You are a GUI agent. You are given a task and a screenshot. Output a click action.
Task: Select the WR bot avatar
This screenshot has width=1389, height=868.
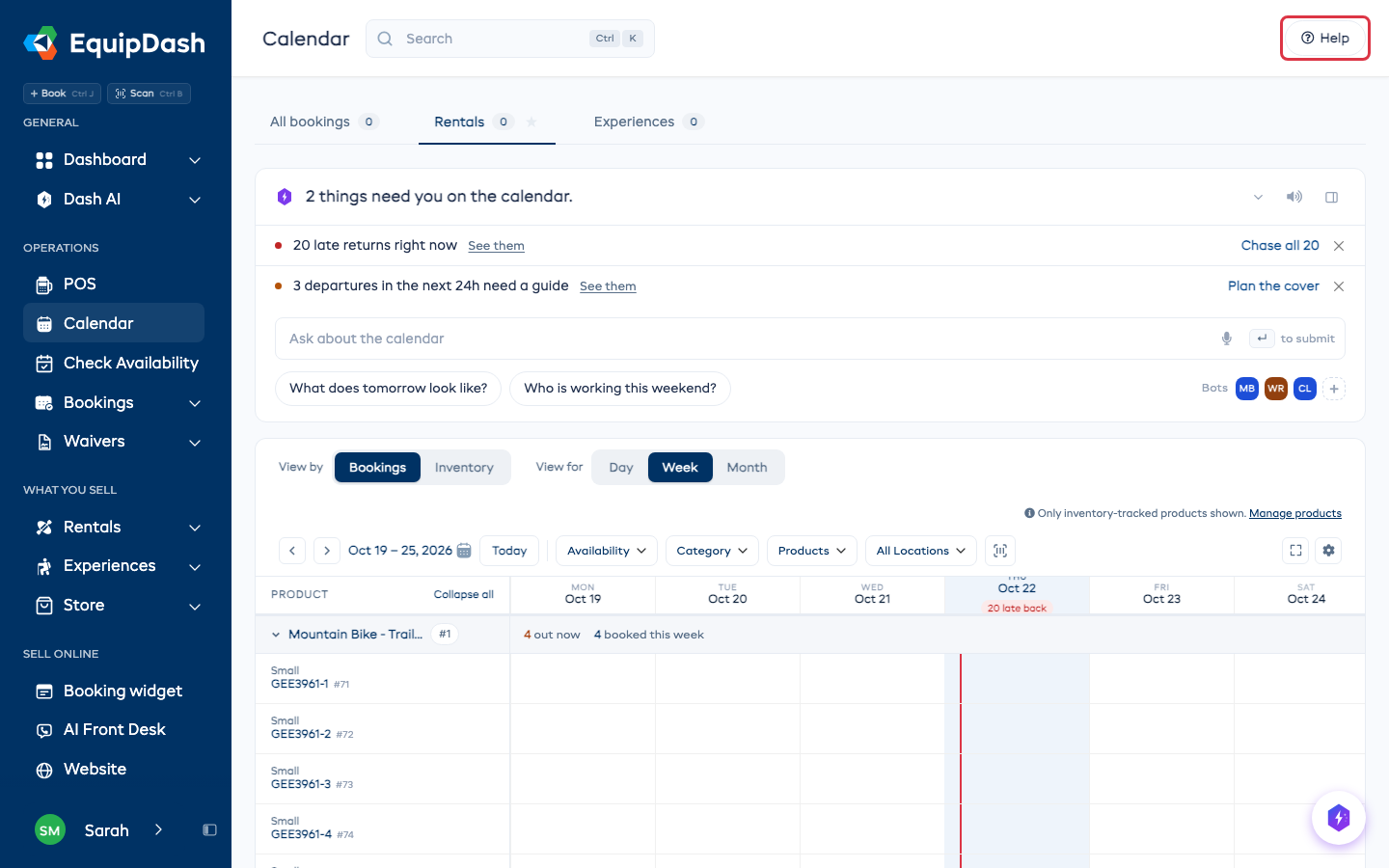(x=1276, y=389)
